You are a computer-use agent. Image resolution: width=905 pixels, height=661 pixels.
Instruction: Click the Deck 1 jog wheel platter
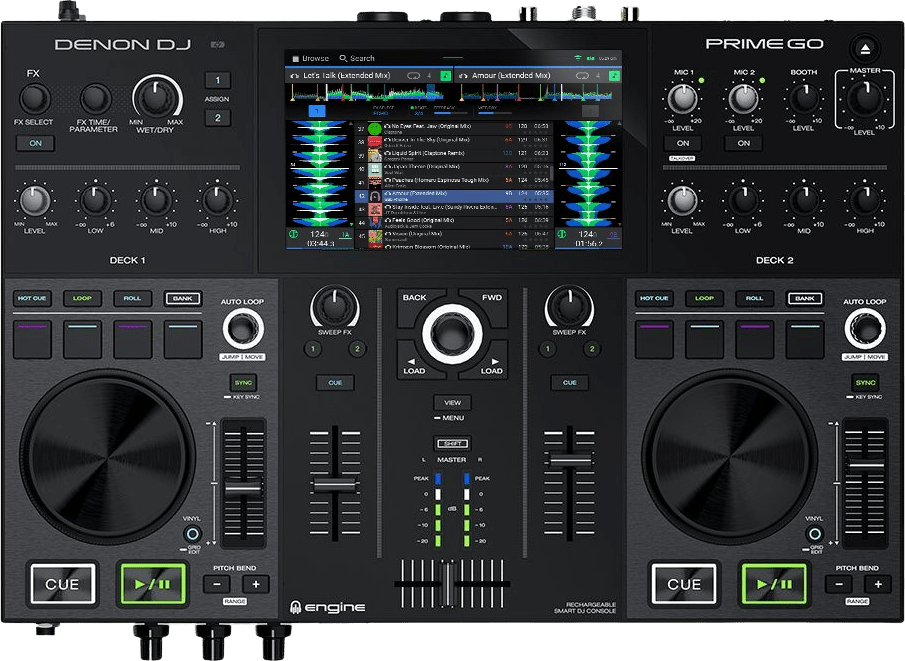107,457
